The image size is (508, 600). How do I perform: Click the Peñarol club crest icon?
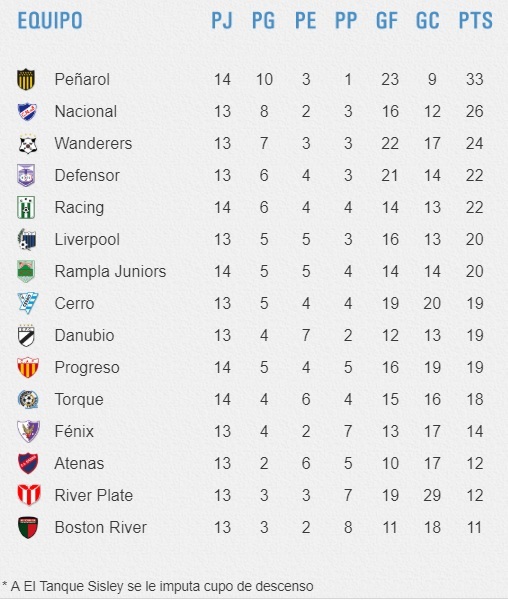(26, 79)
